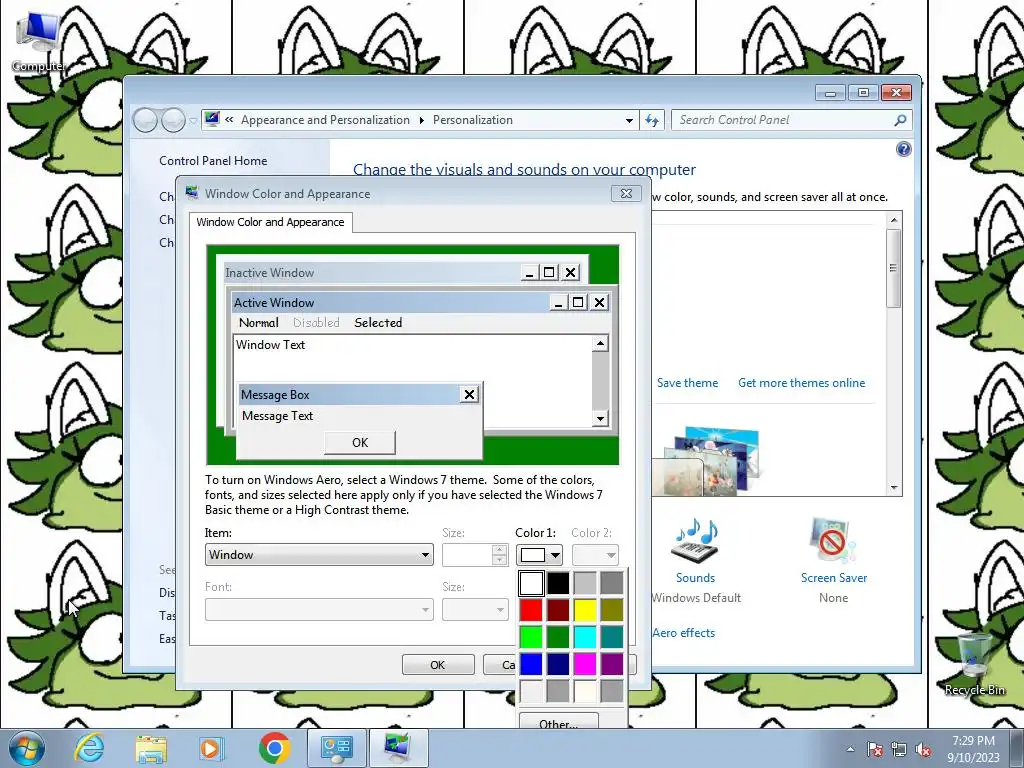Screen dimensions: 1024x768
Task: Click Get more themes online link
Action: [801, 383]
